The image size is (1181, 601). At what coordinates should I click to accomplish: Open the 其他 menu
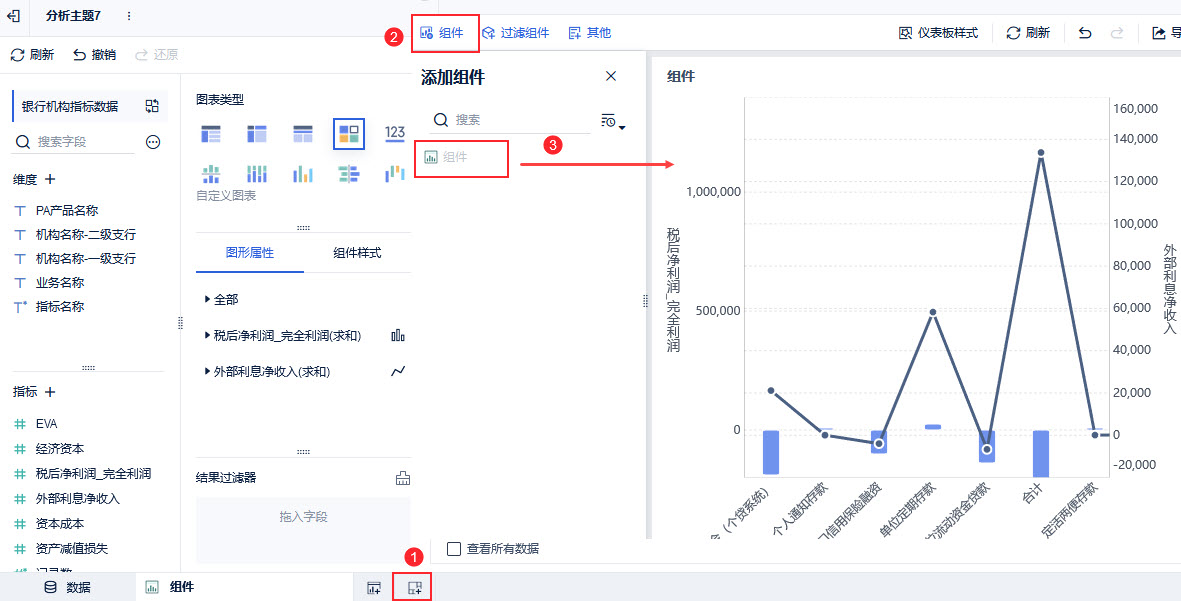(x=590, y=33)
